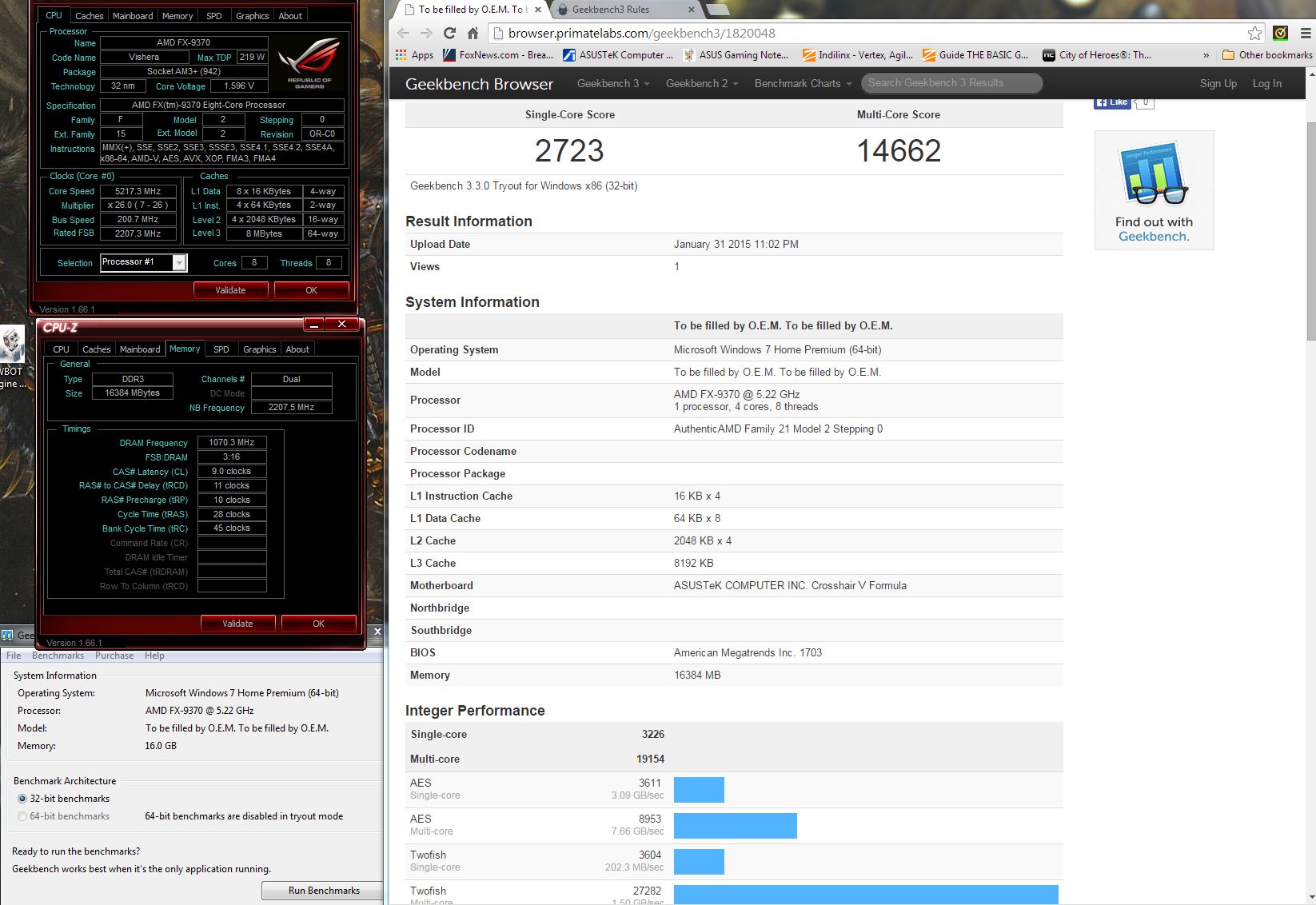Click OK in top CPU-Z window

coord(312,290)
